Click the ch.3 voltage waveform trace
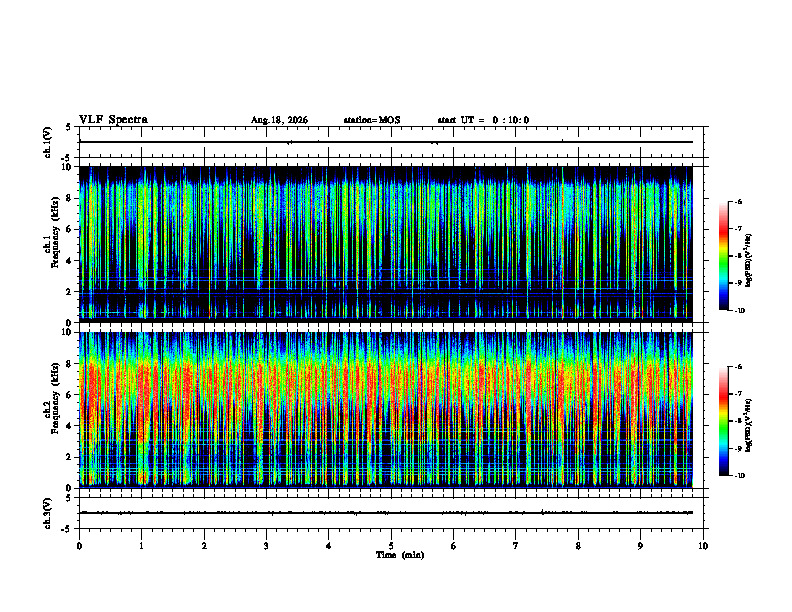The width and height of the screenshot is (792, 612). (386, 513)
